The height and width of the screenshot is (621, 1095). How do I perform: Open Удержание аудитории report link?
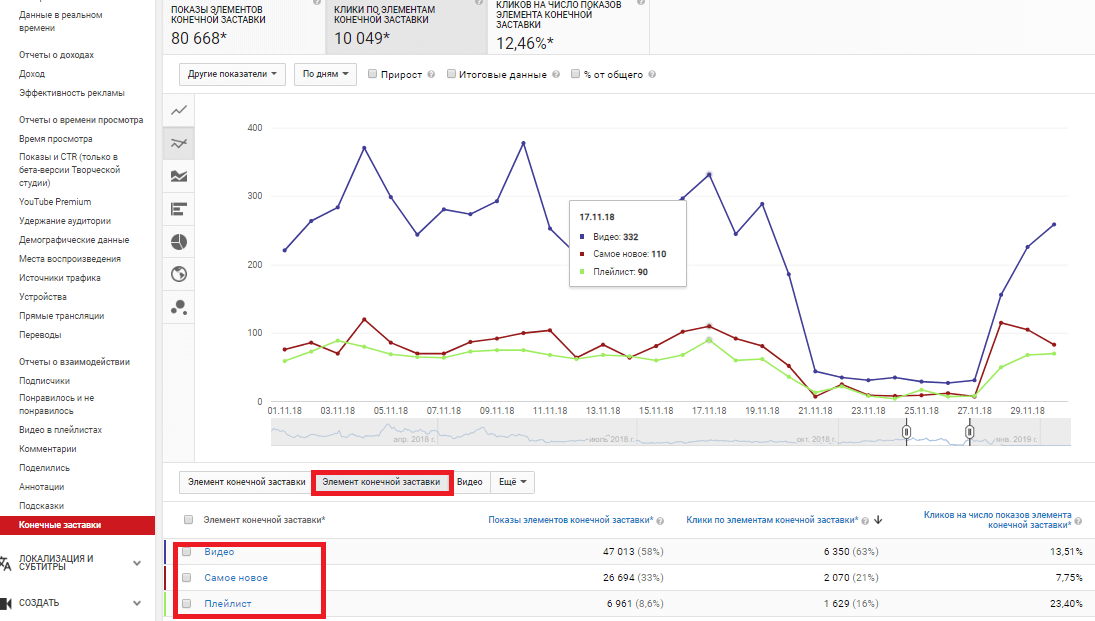pyautogui.click(x=65, y=221)
